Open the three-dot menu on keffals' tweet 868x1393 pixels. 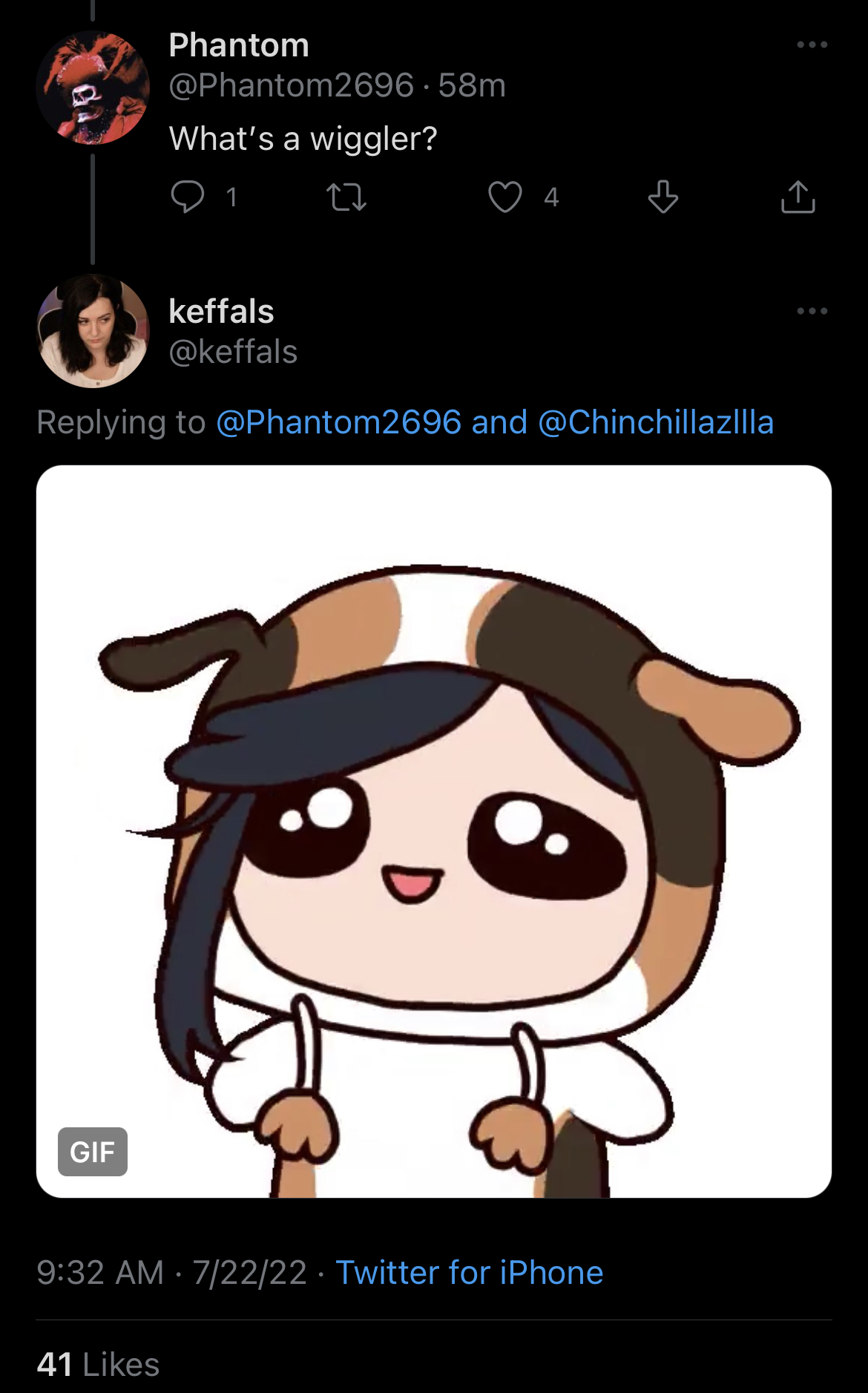(812, 311)
